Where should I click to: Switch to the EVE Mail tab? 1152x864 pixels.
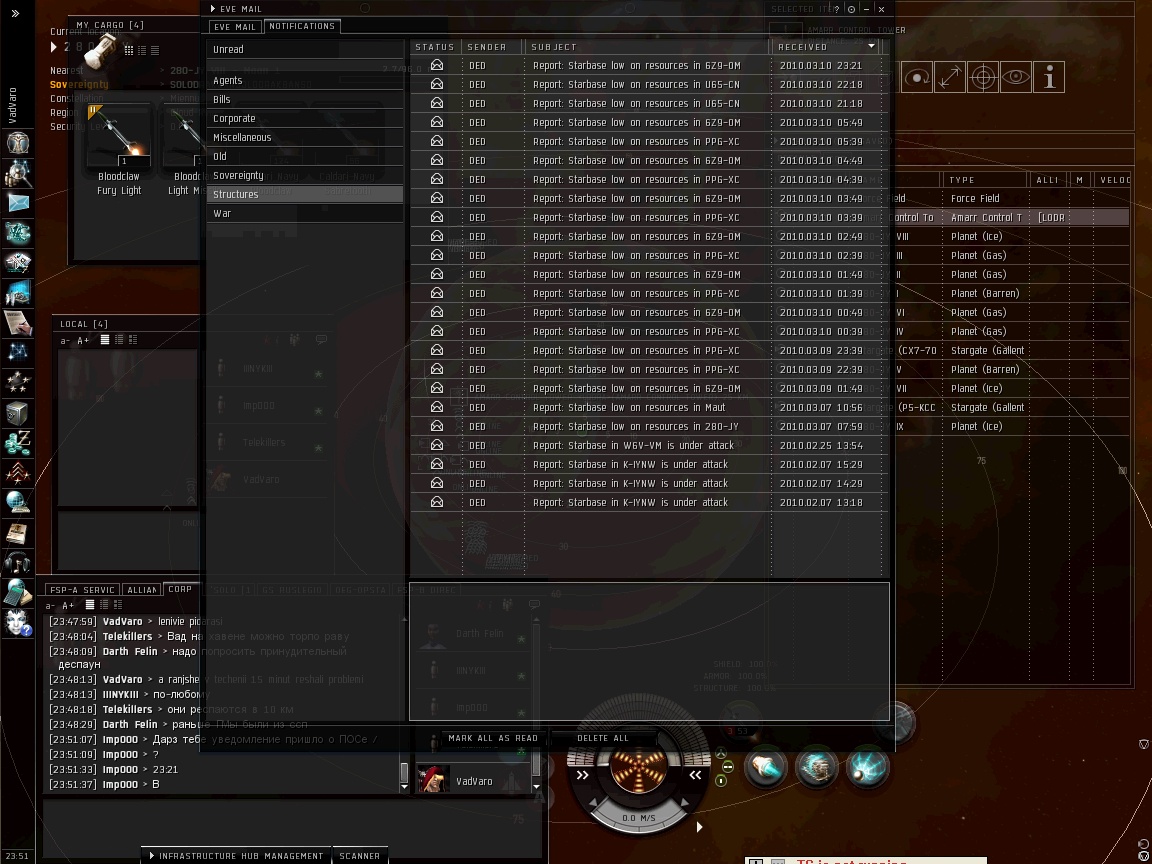[234, 26]
